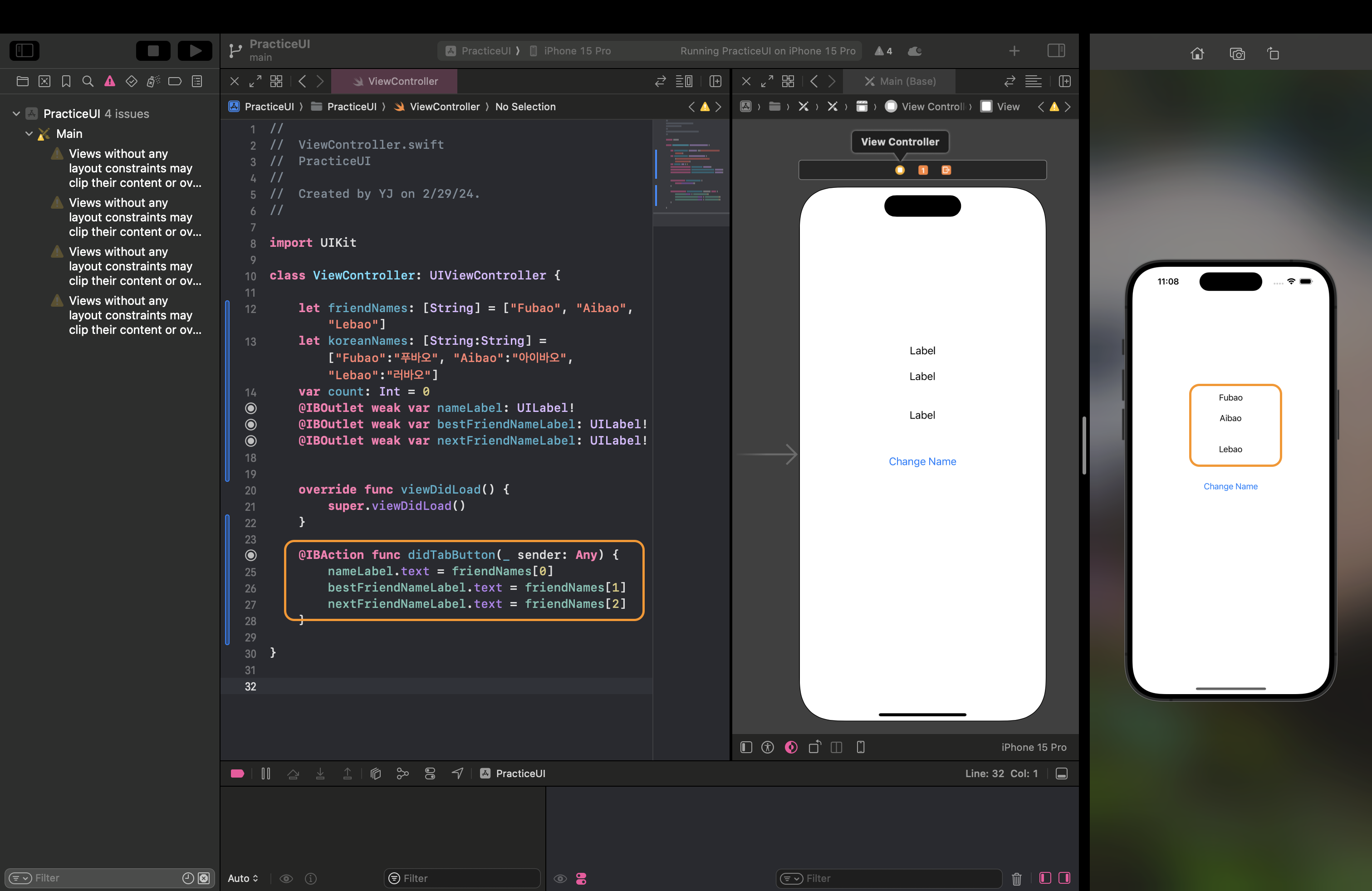Collapse the Main storyboard issues
1372x891 pixels.
(x=29, y=134)
